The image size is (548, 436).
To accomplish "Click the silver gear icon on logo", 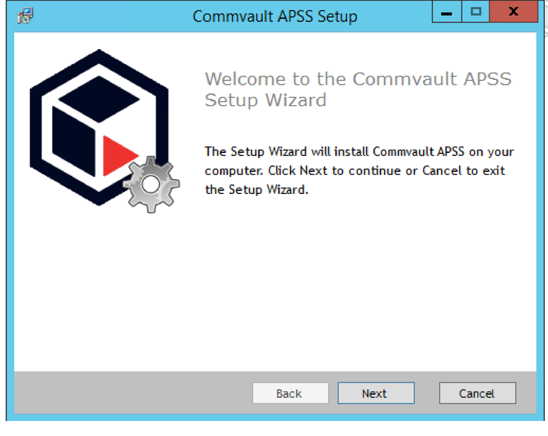I will pyautogui.click(x=151, y=184).
